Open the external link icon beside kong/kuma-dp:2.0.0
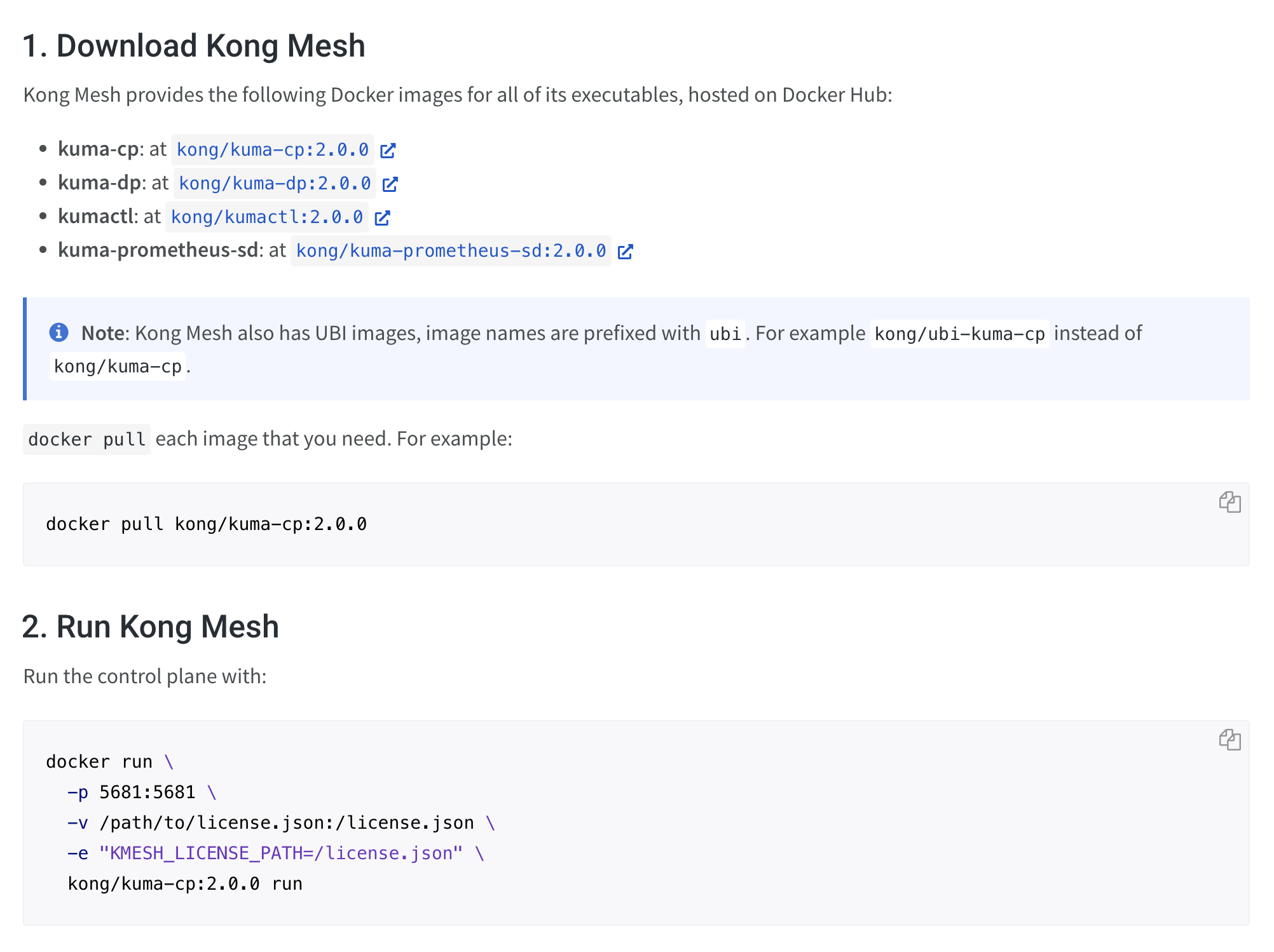 tap(391, 184)
